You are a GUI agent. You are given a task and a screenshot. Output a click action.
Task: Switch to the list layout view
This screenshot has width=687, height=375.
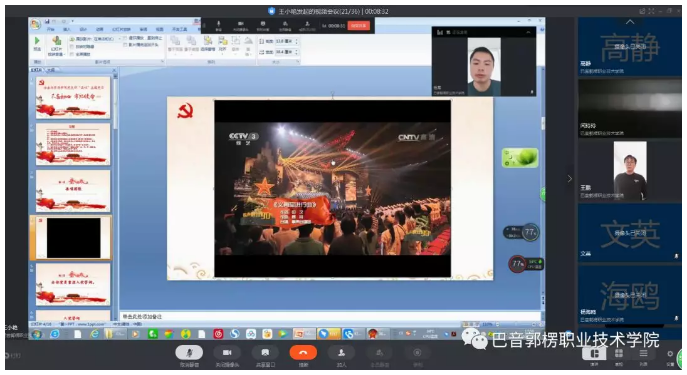[x=643, y=353]
